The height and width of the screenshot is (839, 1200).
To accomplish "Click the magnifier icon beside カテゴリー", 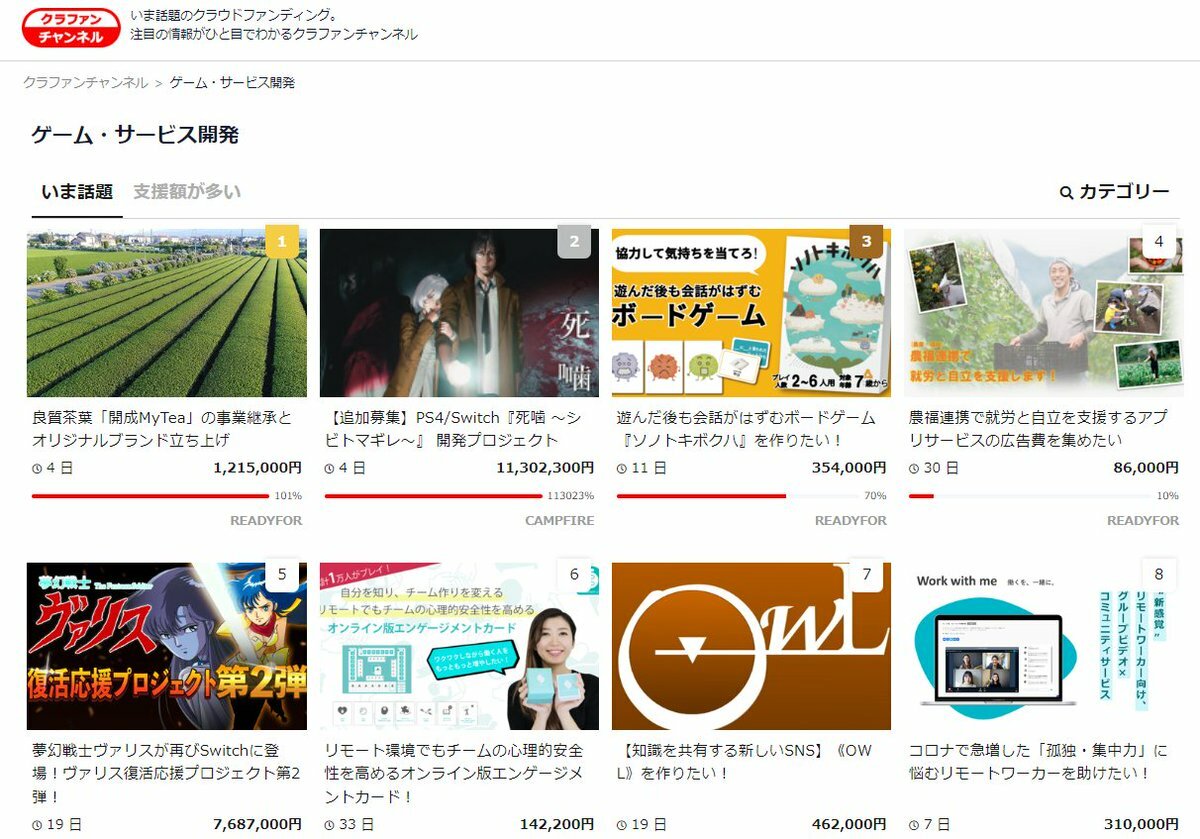I will [x=1066, y=192].
